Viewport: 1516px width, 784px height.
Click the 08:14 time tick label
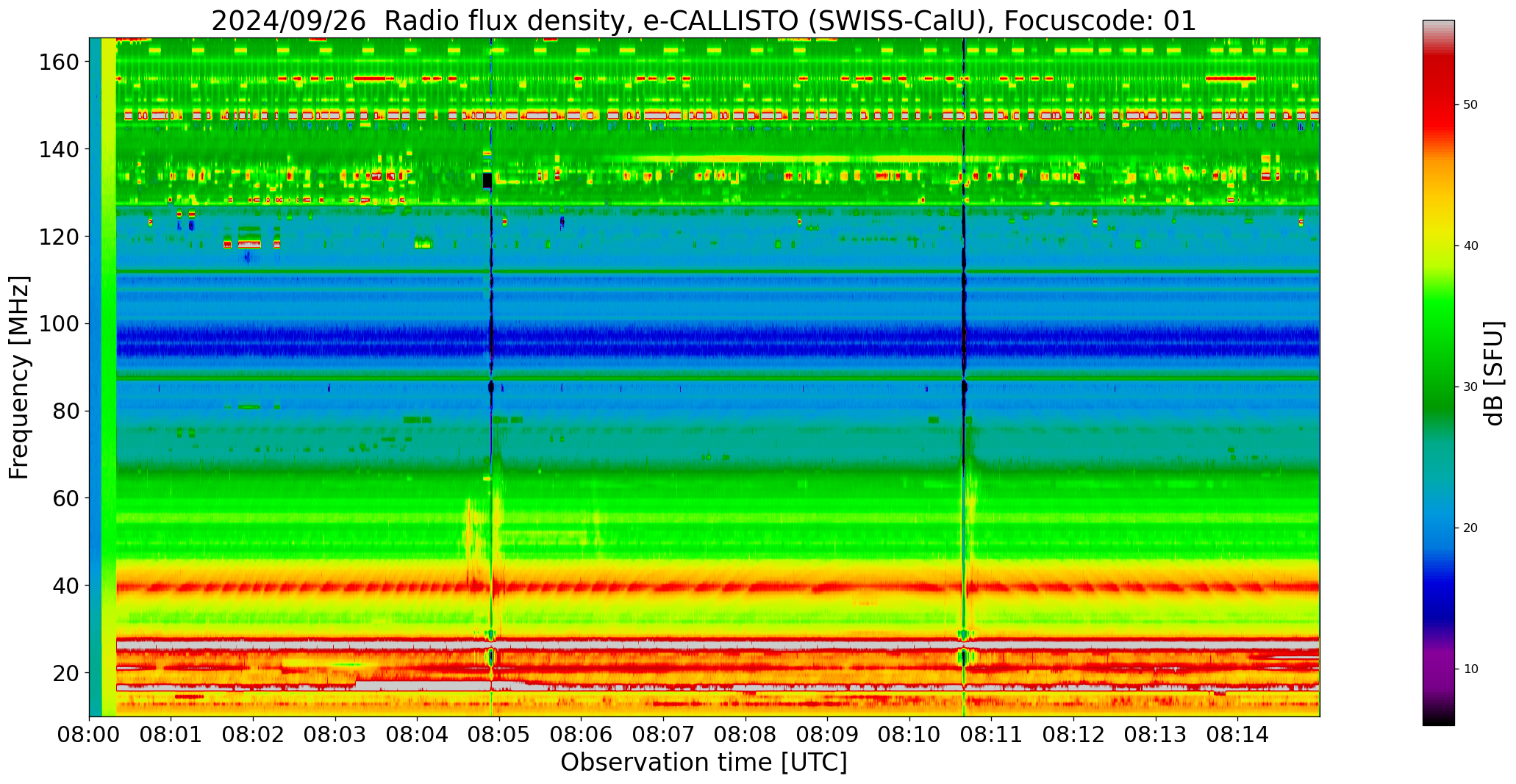click(1237, 736)
